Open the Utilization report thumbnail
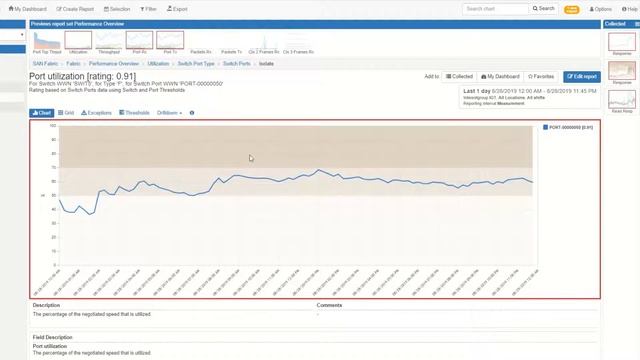 pyautogui.click(x=78, y=42)
